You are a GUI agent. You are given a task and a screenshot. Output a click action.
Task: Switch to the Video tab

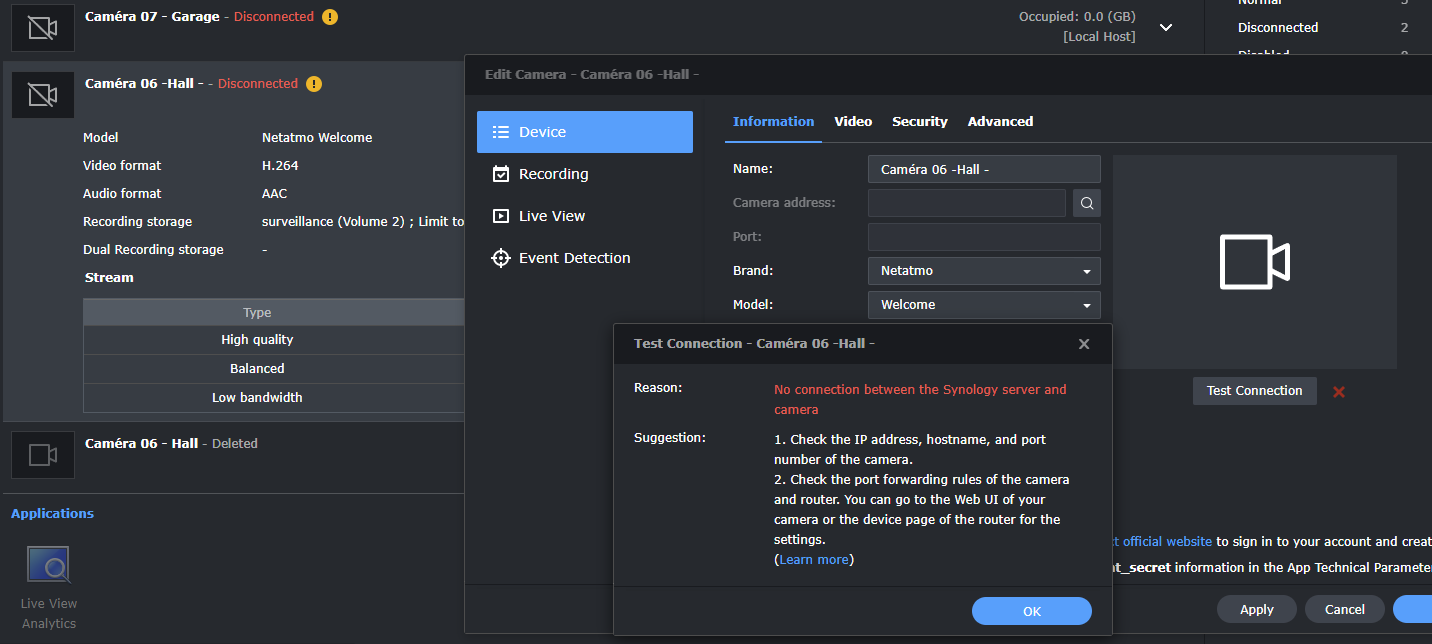click(x=853, y=122)
